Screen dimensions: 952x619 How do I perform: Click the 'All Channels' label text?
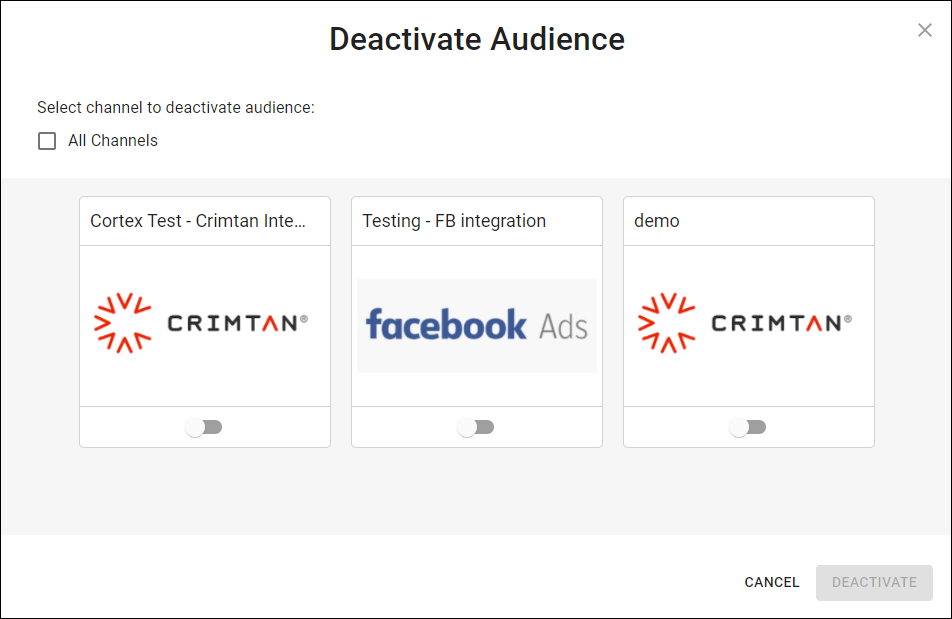113,141
